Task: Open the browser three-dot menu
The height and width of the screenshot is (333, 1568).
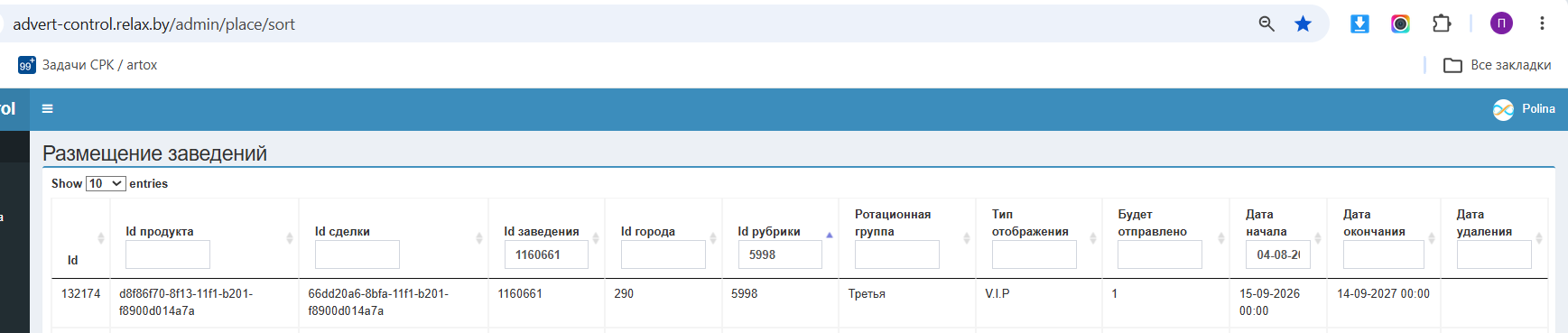Action: pyautogui.click(x=1542, y=24)
